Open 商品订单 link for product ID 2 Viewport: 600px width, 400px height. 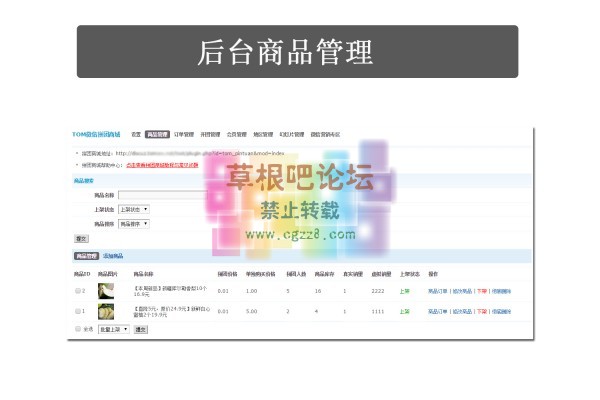pos(437,291)
